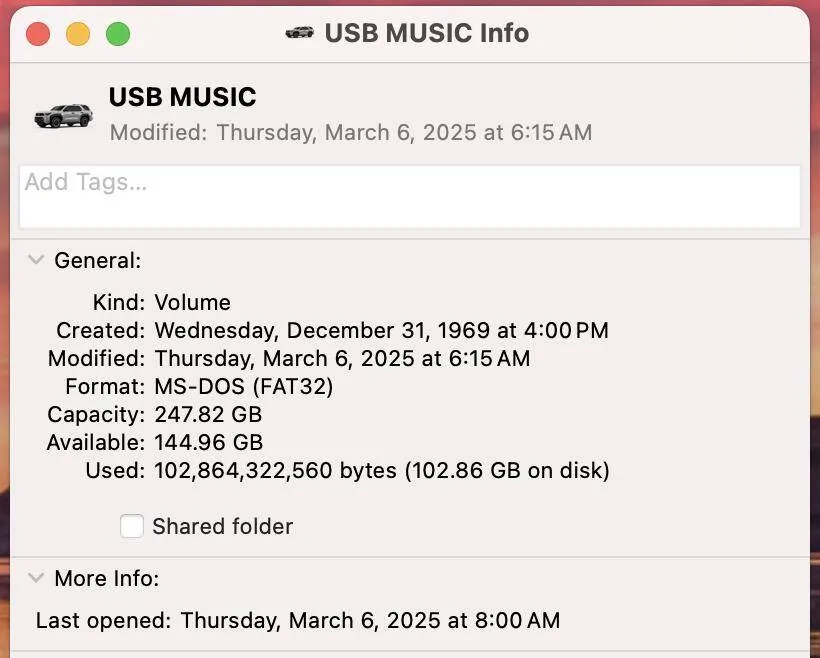Click the car icon in the title bar
This screenshot has width=820, height=658.
tap(299, 33)
